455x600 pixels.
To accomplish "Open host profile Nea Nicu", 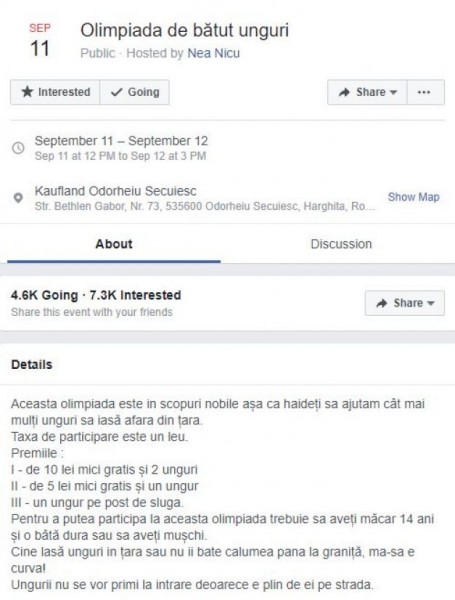I will point(214,53).
